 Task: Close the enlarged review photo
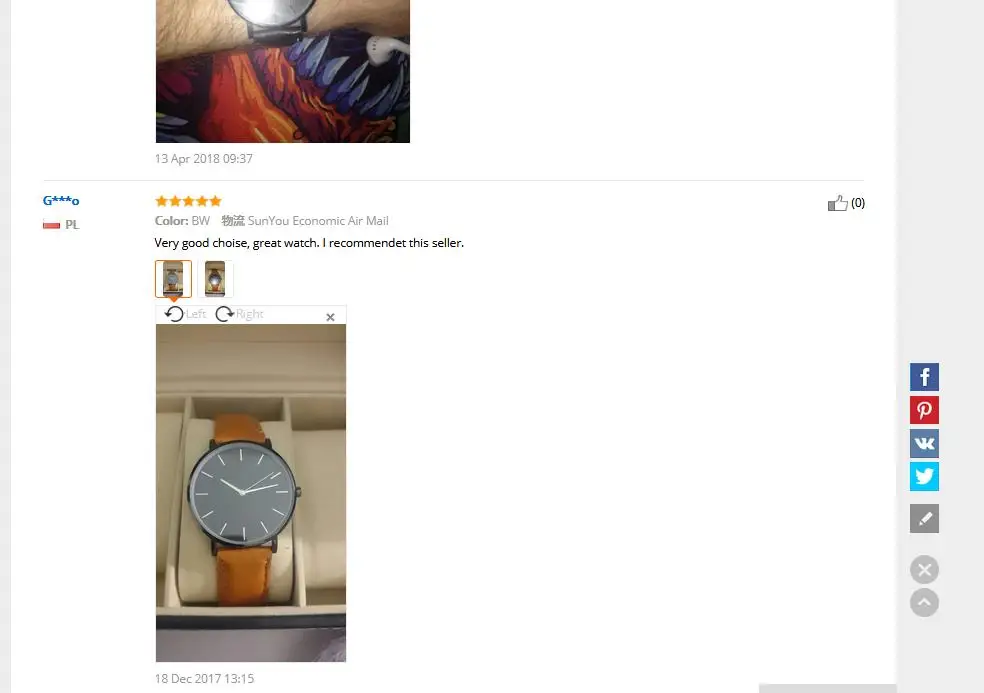click(330, 317)
